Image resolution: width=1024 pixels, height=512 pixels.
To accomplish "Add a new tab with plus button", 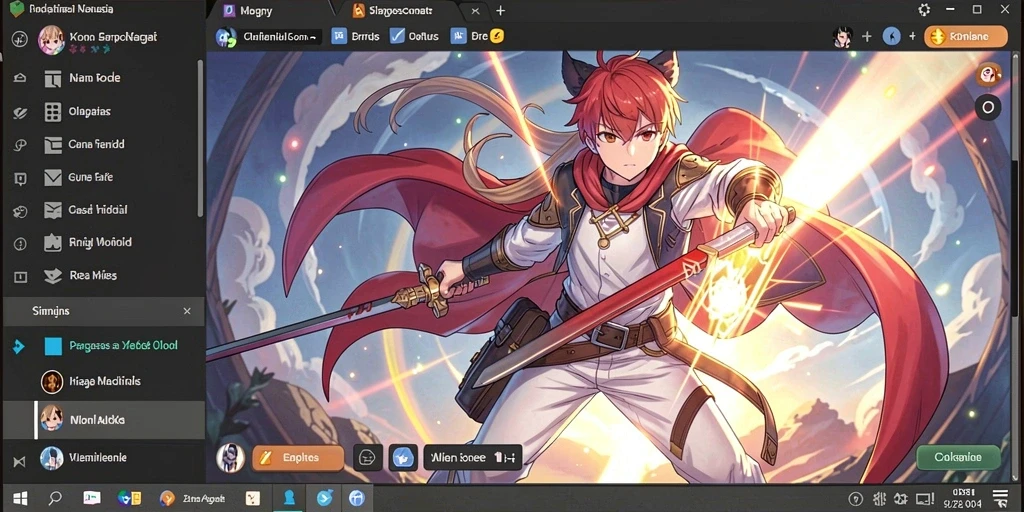I will point(501,10).
